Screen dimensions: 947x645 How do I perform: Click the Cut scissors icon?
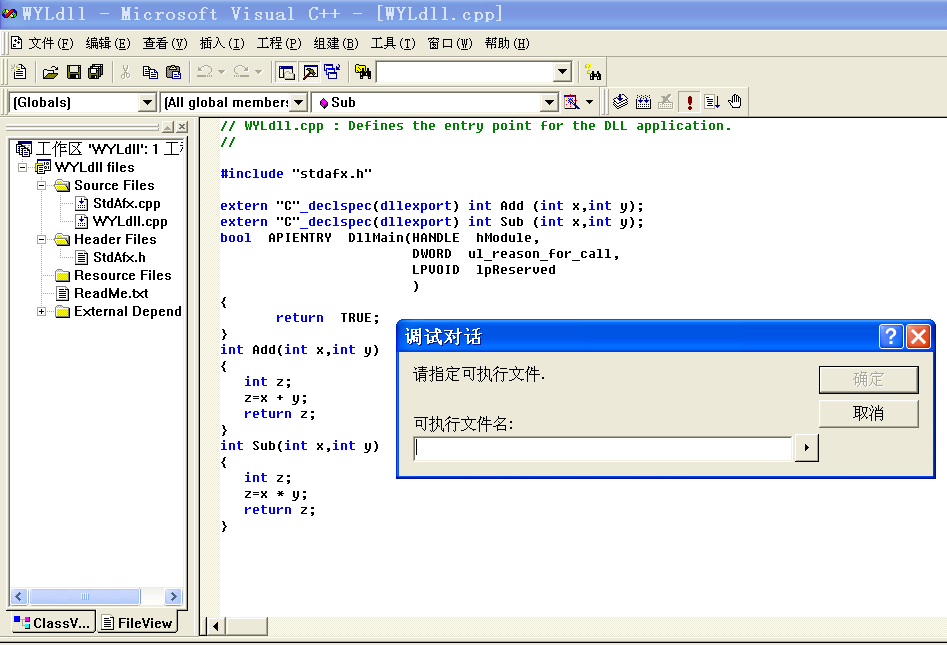[x=125, y=72]
